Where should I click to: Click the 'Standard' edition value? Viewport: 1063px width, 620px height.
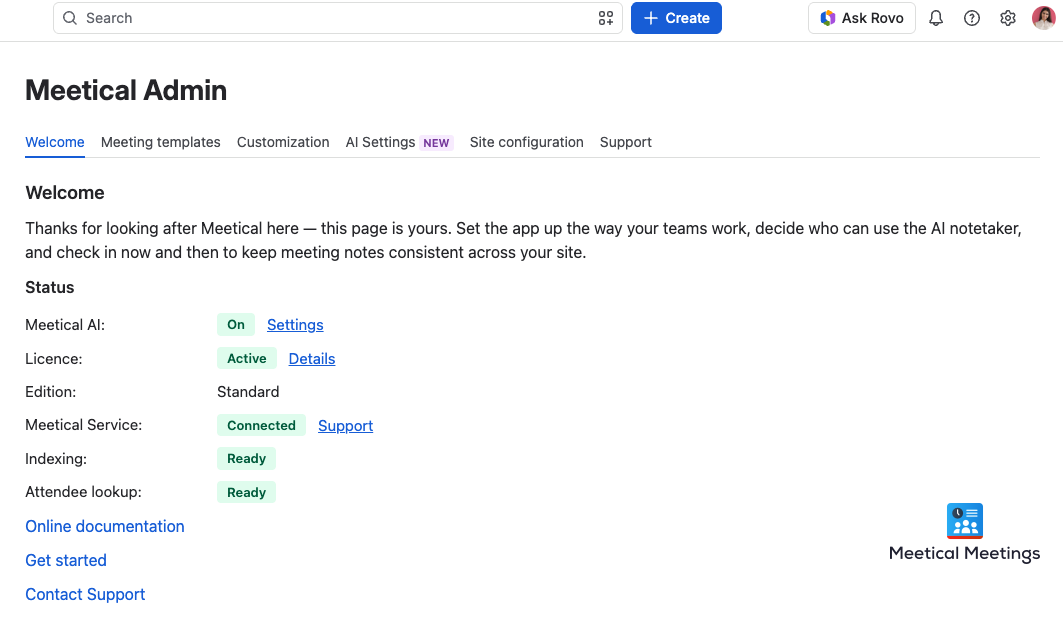pyautogui.click(x=248, y=392)
